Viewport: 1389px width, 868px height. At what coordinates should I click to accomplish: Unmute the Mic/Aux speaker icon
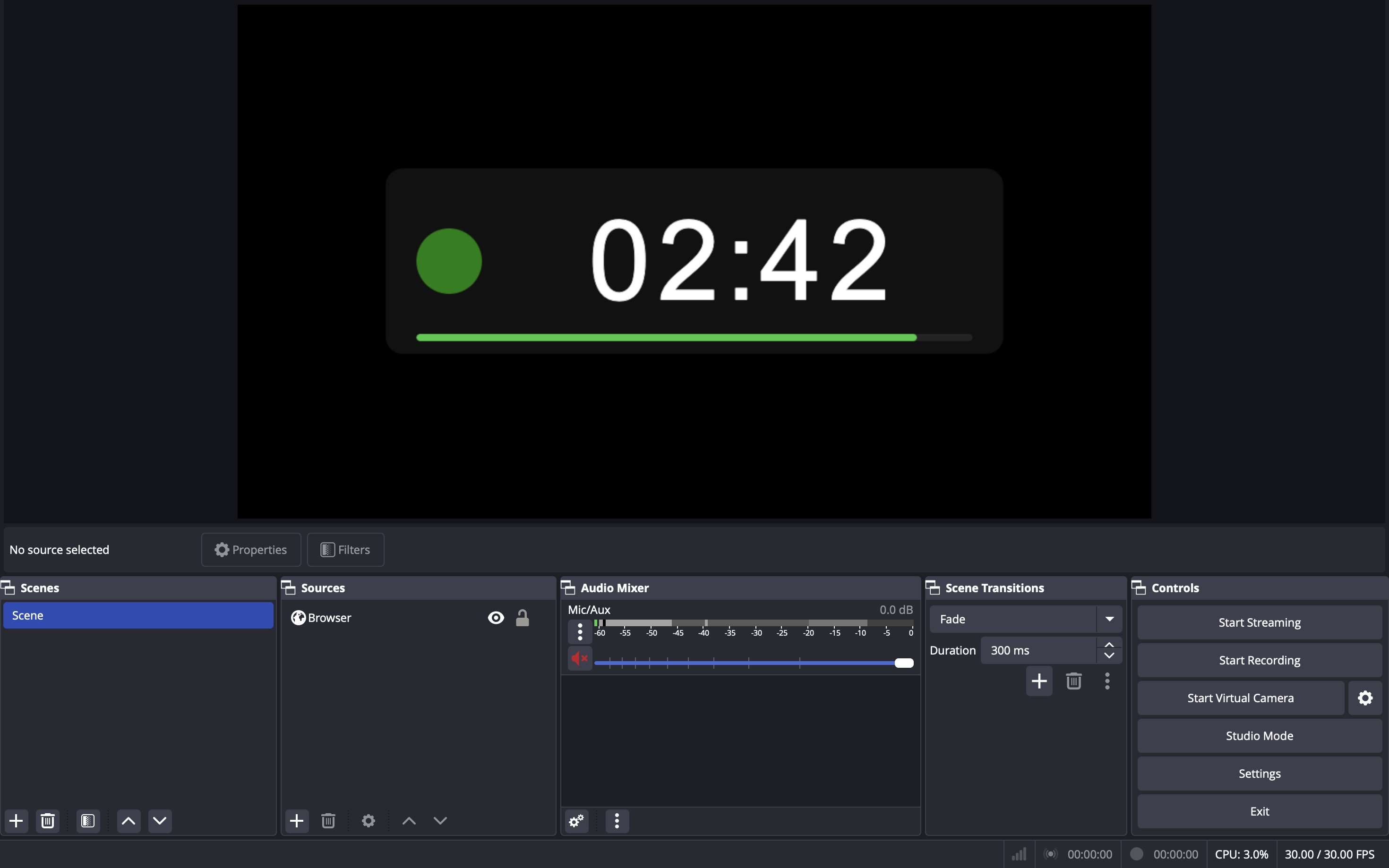coord(580,658)
